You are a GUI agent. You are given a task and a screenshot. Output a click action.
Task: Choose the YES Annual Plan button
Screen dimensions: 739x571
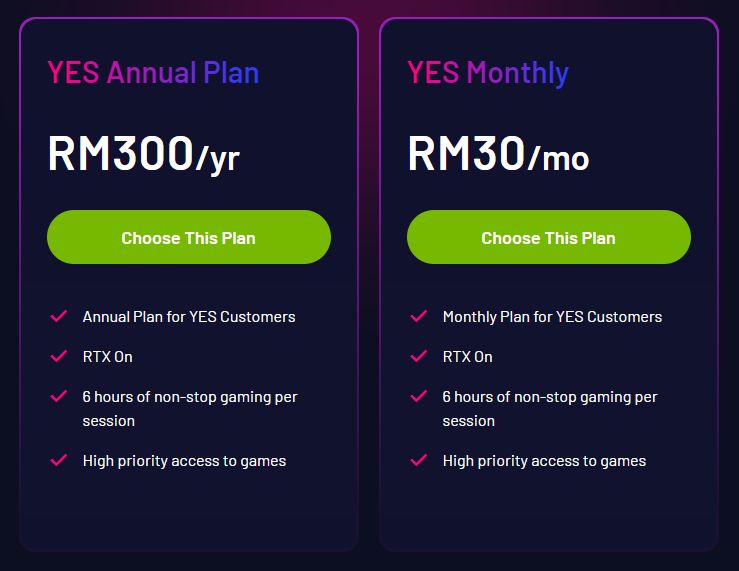[189, 237]
